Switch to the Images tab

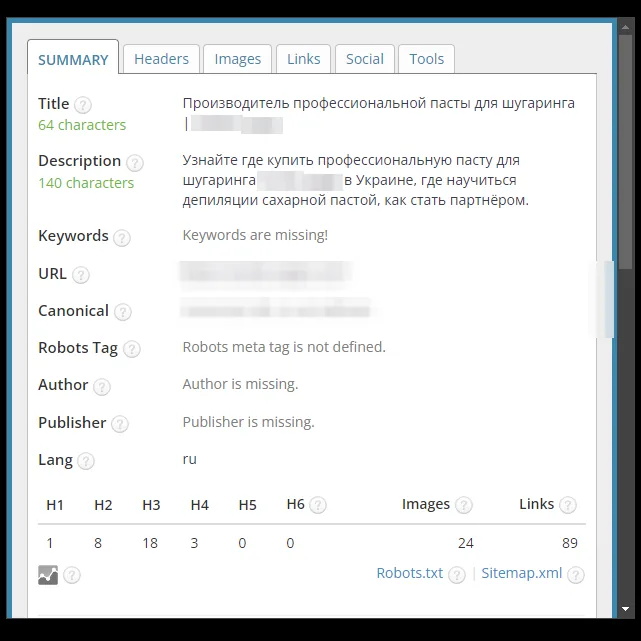point(238,59)
